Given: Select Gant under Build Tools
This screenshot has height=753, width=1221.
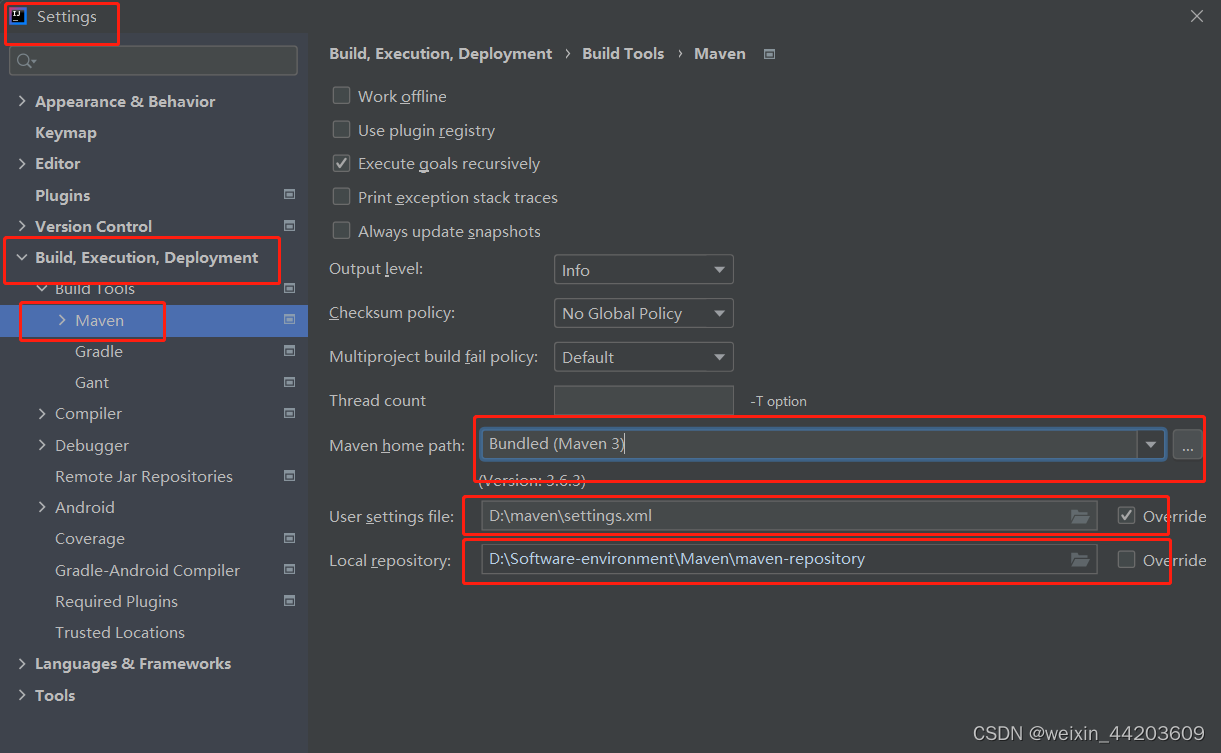Looking at the screenshot, I should point(92,382).
